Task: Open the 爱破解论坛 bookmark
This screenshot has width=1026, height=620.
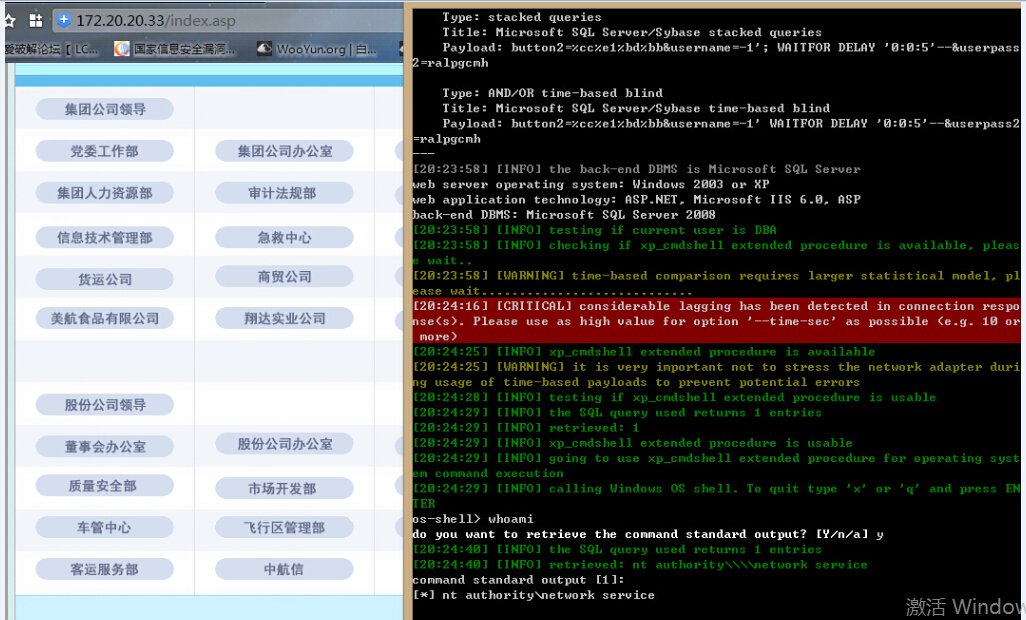Action: tap(52, 49)
